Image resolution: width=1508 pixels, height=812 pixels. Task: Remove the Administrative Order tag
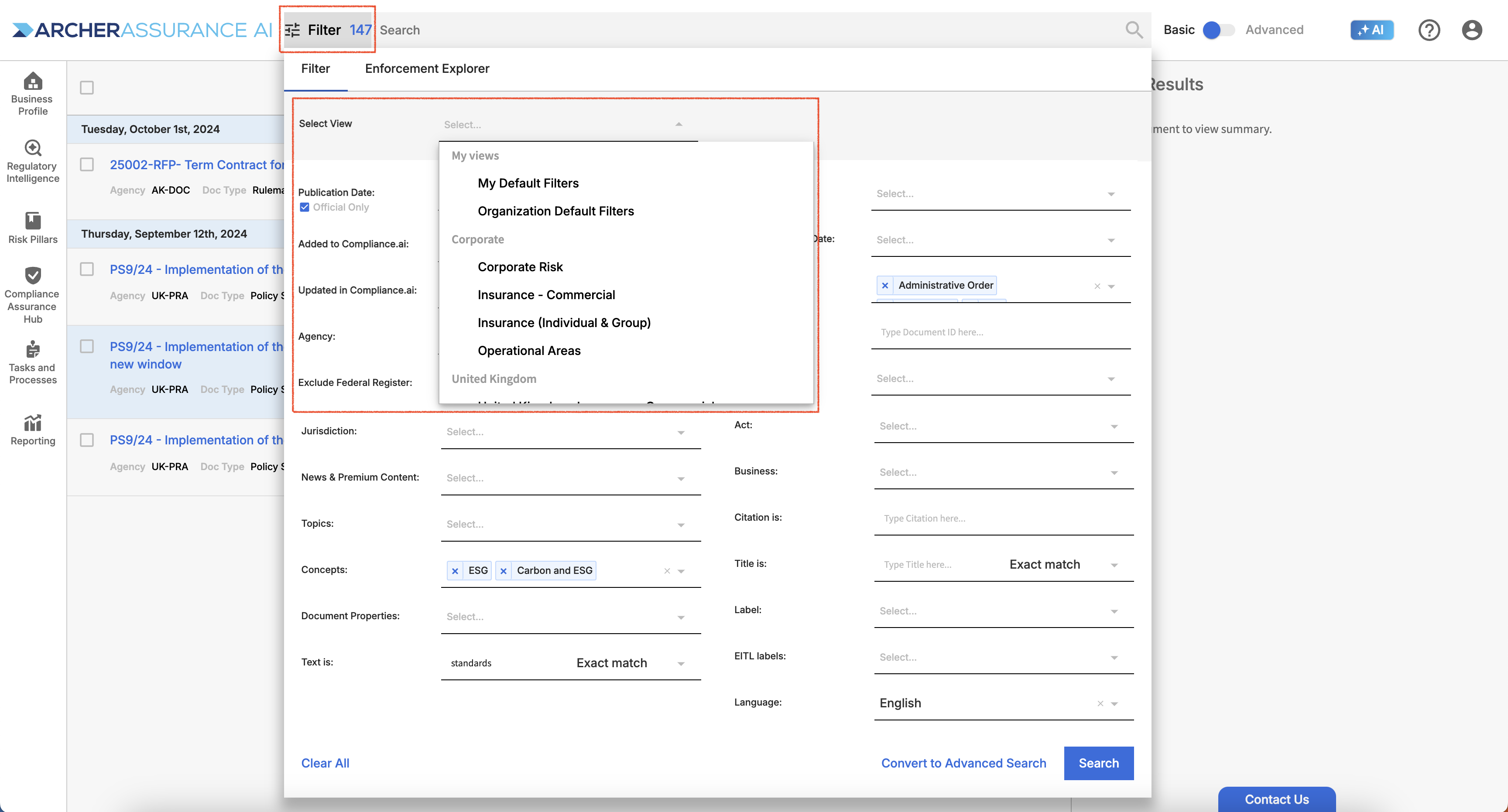(885, 286)
